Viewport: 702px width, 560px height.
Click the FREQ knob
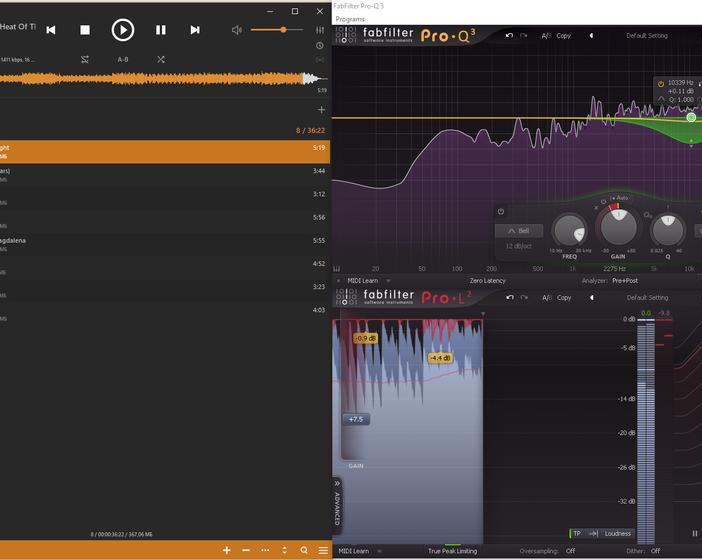(x=569, y=231)
